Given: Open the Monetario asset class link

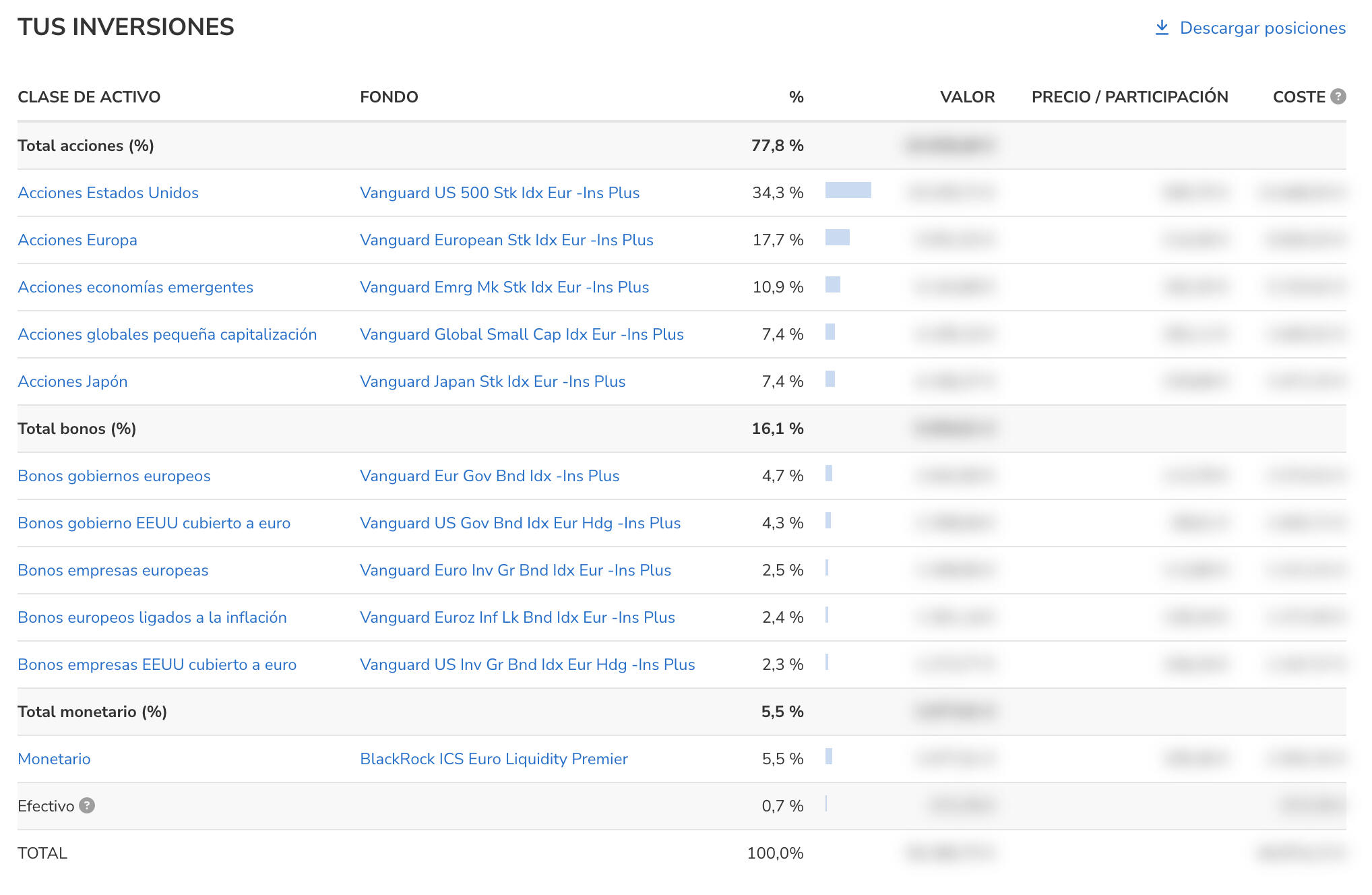Looking at the screenshot, I should (54, 759).
